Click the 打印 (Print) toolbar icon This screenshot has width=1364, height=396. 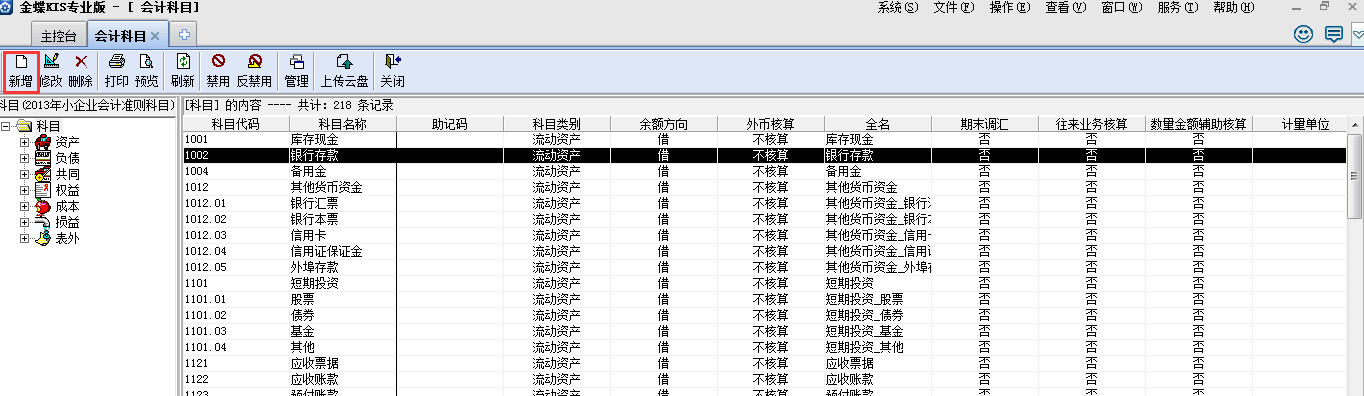pyautogui.click(x=116, y=70)
